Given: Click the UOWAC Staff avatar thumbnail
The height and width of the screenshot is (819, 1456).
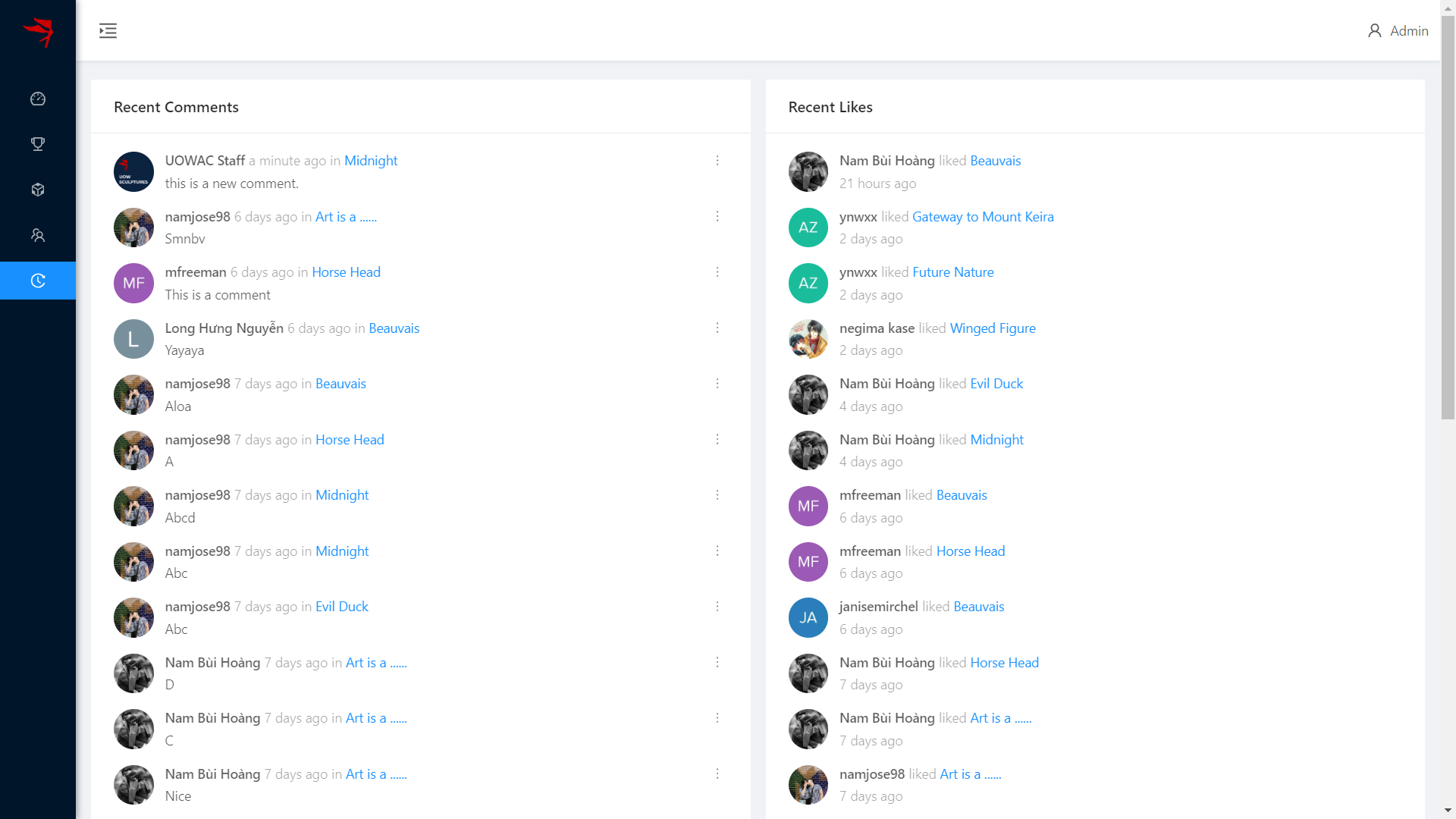Looking at the screenshot, I should (x=133, y=172).
